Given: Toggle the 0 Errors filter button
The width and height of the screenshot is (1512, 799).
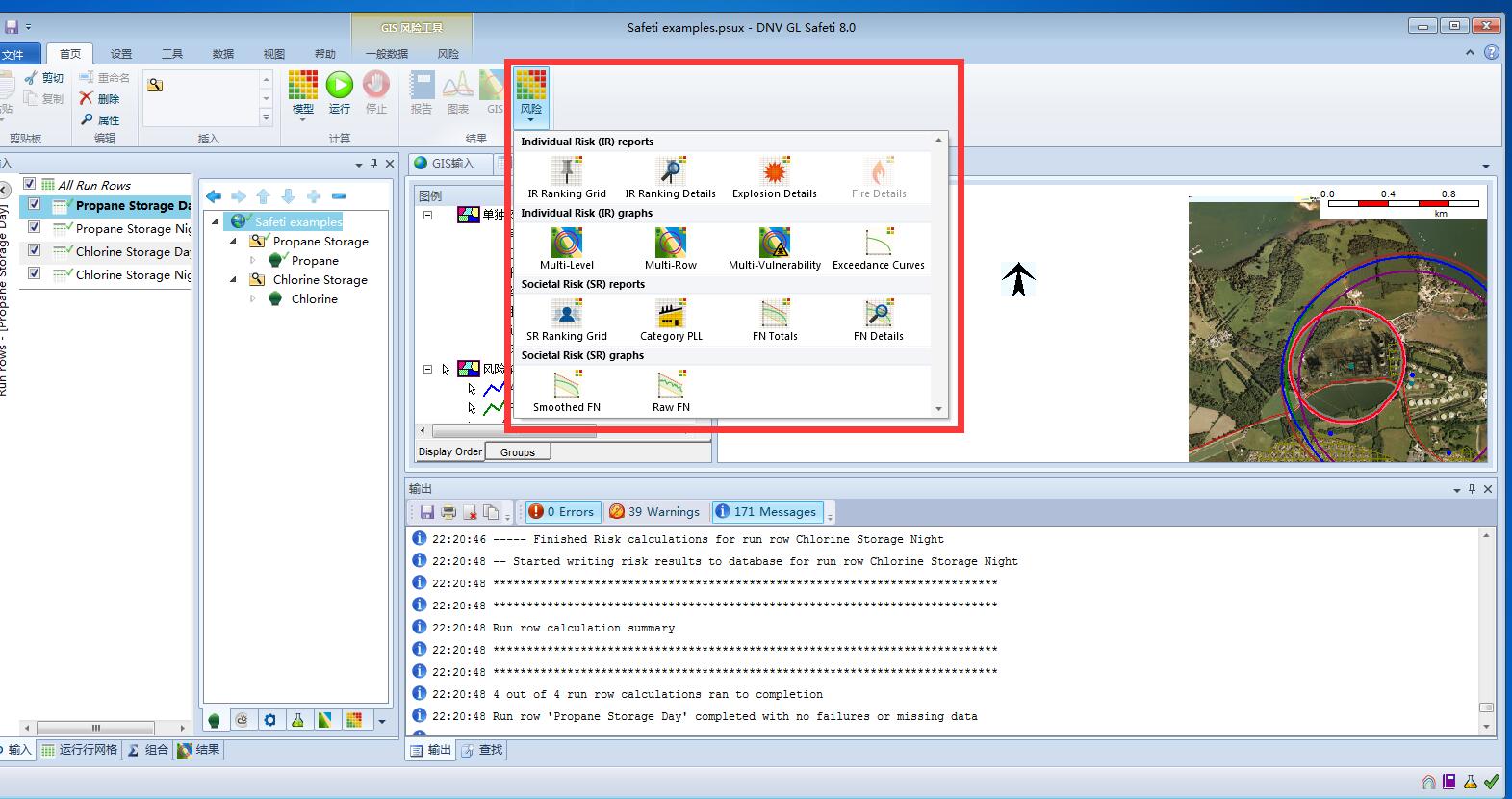Looking at the screenshot, I should click(x=562, y=512).
